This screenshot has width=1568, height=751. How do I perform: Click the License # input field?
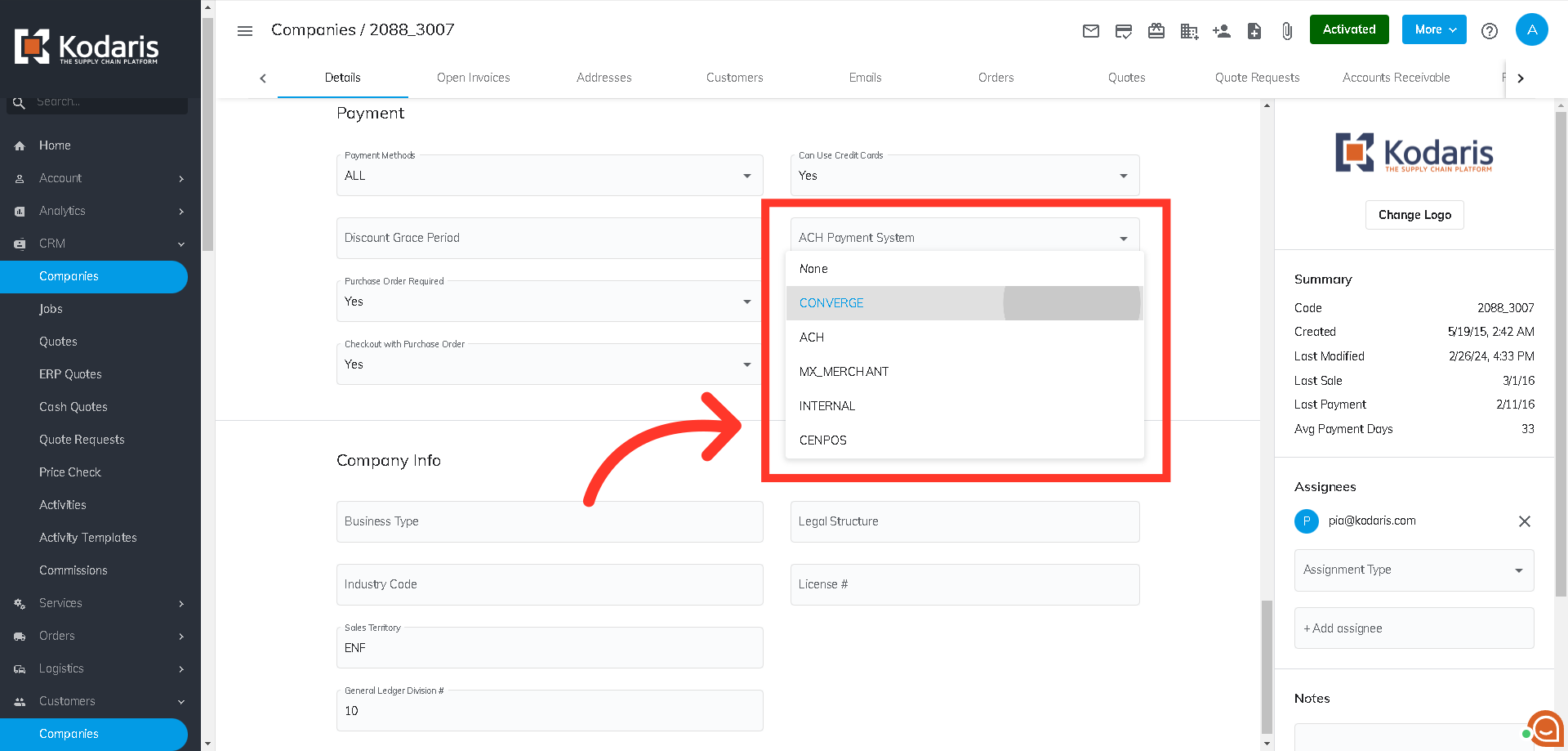[x=964, y=584]
